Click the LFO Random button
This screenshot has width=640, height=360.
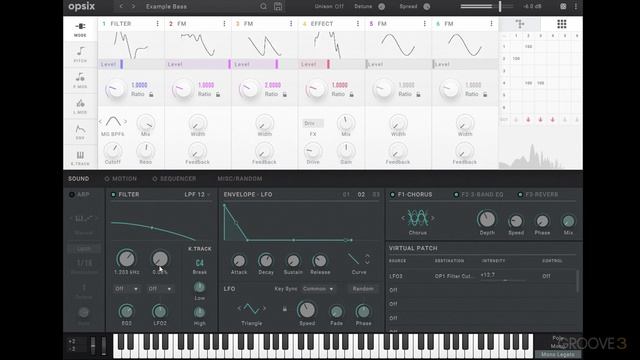tap(362, 289)
